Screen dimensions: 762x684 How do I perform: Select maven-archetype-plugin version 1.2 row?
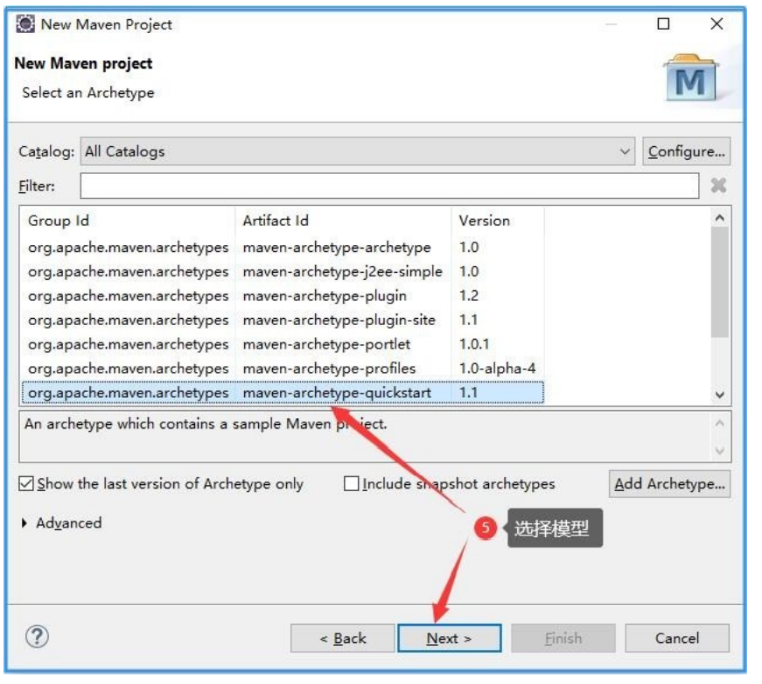click(x=282, y=296)
